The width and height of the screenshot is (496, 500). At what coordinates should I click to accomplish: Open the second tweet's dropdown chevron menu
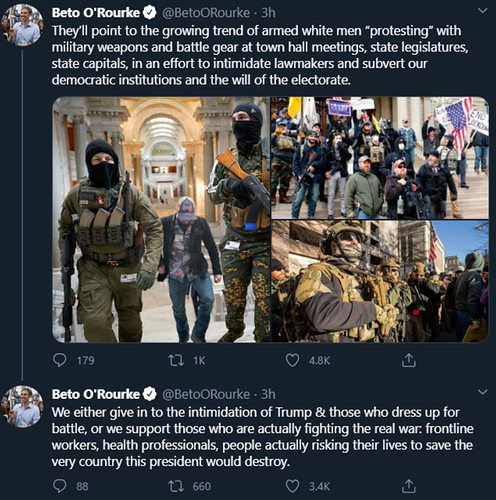point(482,392)
